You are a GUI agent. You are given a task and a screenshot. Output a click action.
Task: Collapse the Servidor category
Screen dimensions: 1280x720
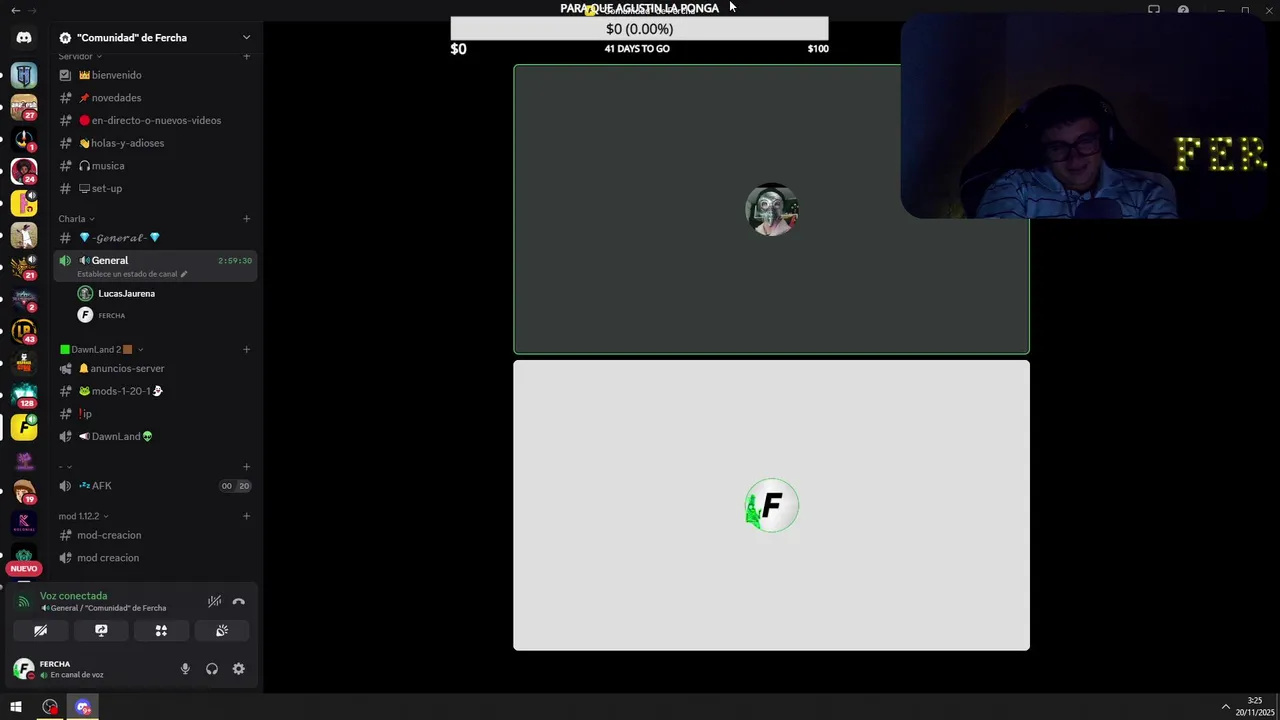point(80,57)
